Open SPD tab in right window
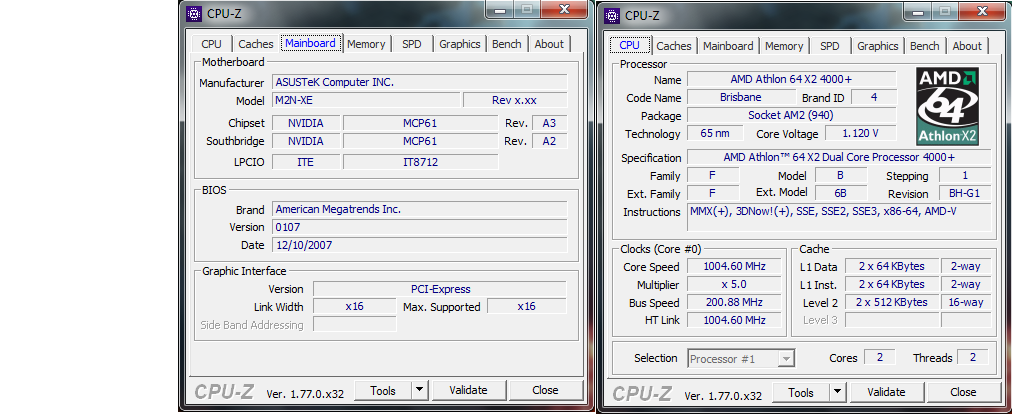Screen dimensions: 1012x417 coord(829,46)
